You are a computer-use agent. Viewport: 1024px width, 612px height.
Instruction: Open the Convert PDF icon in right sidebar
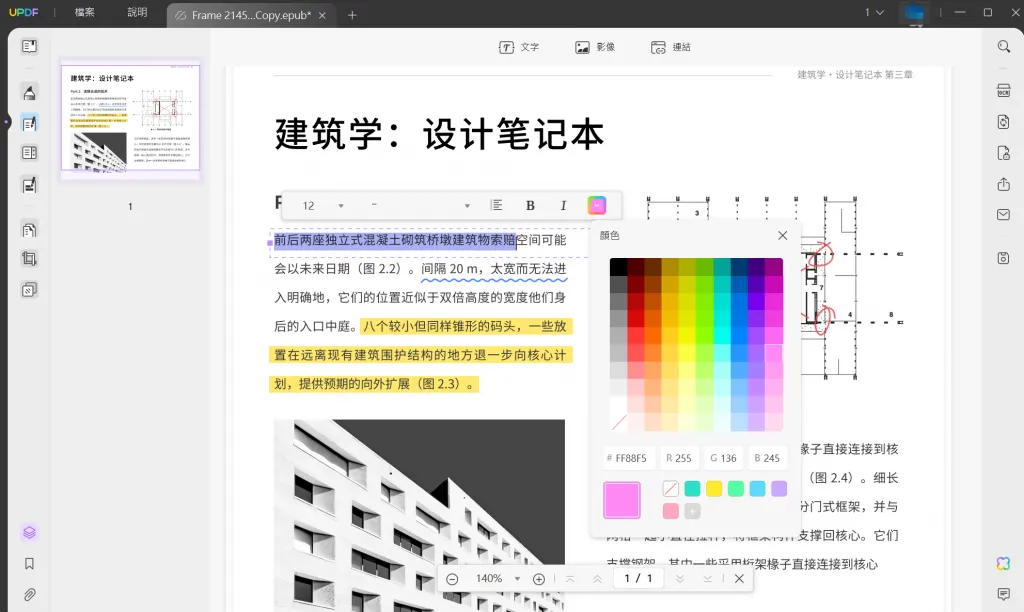coord(1004,122)
